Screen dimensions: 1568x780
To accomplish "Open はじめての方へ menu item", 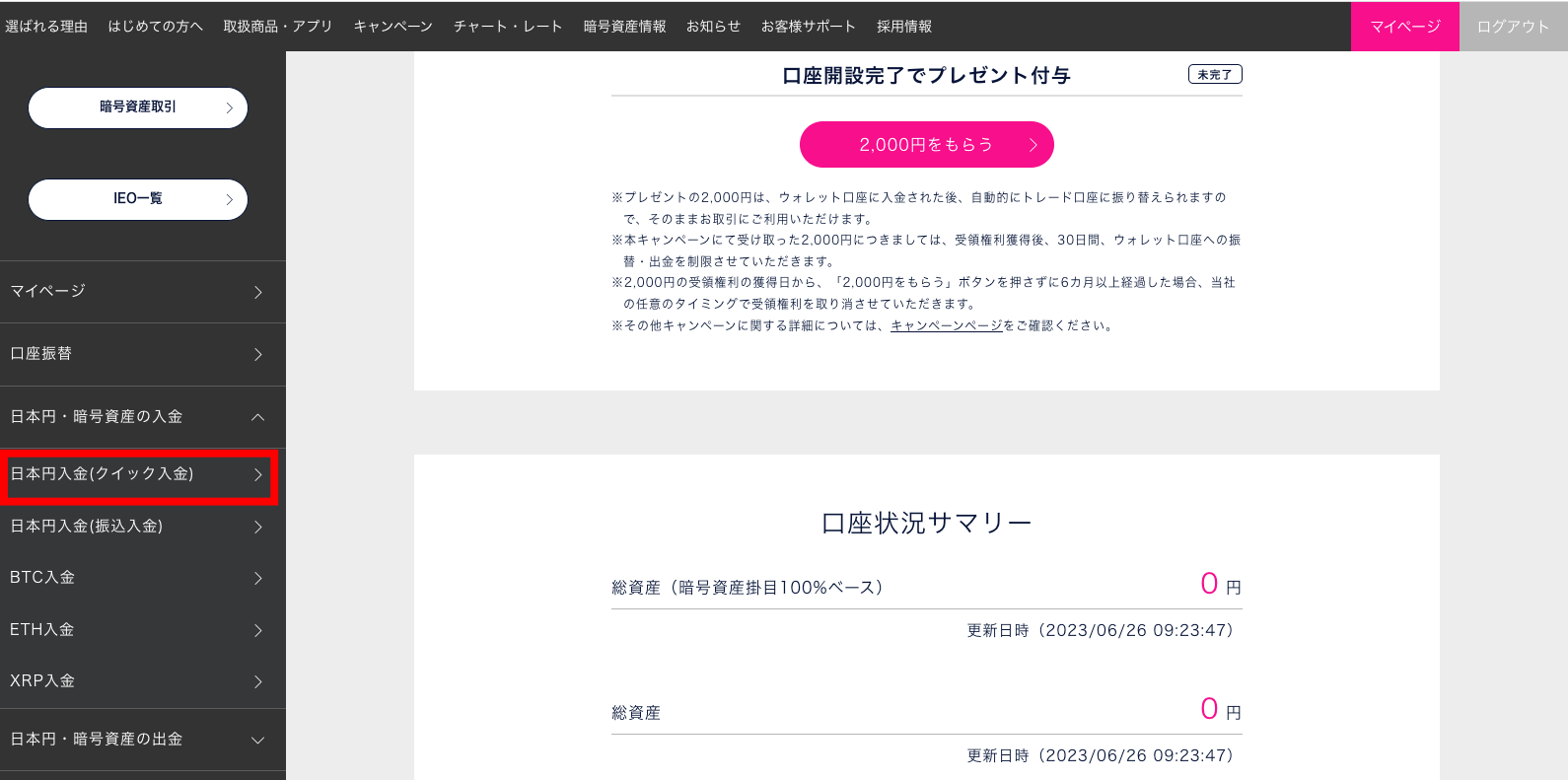I will tap(156, 27).
